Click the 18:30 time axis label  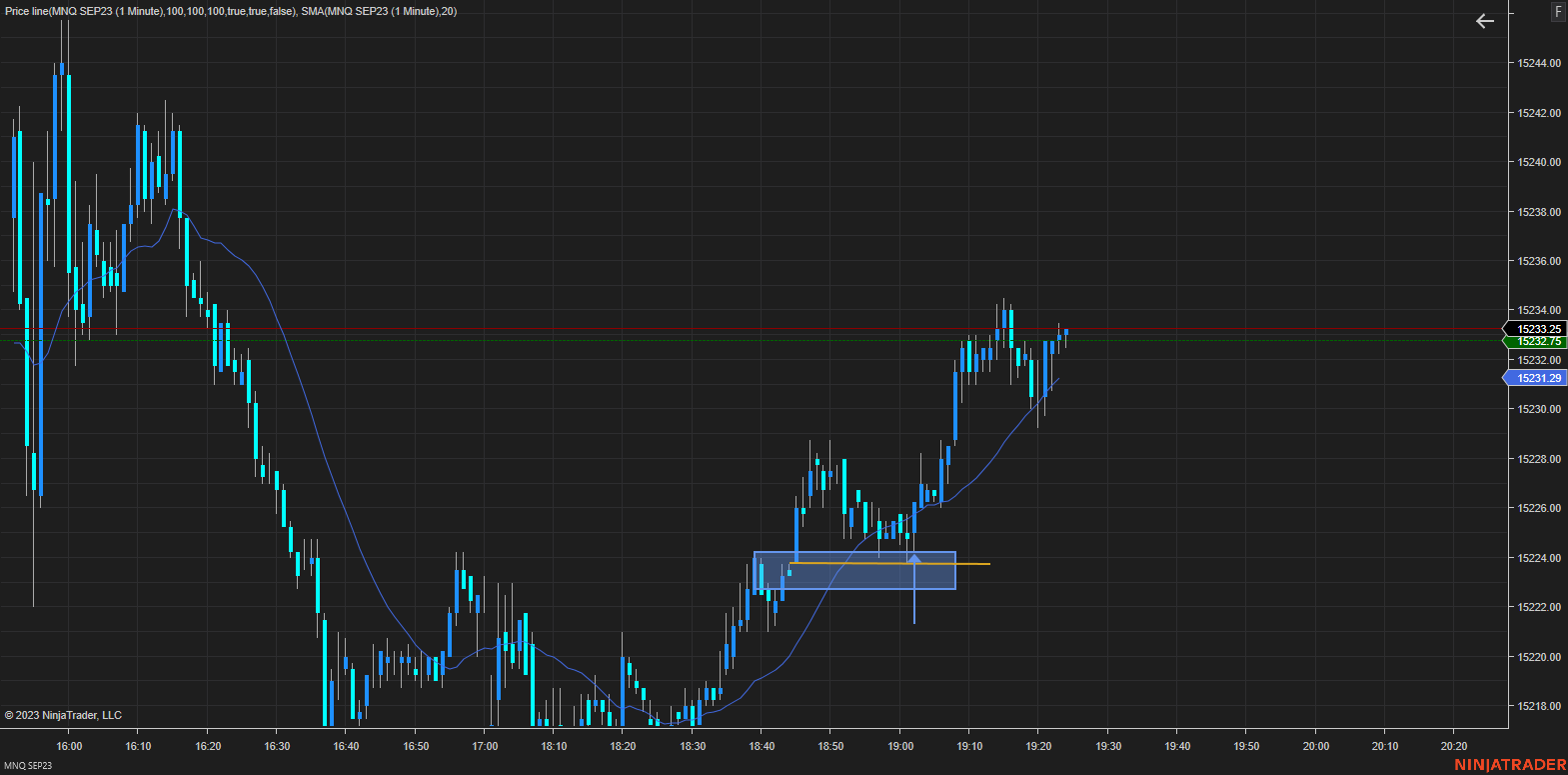(x=693, y=746)
